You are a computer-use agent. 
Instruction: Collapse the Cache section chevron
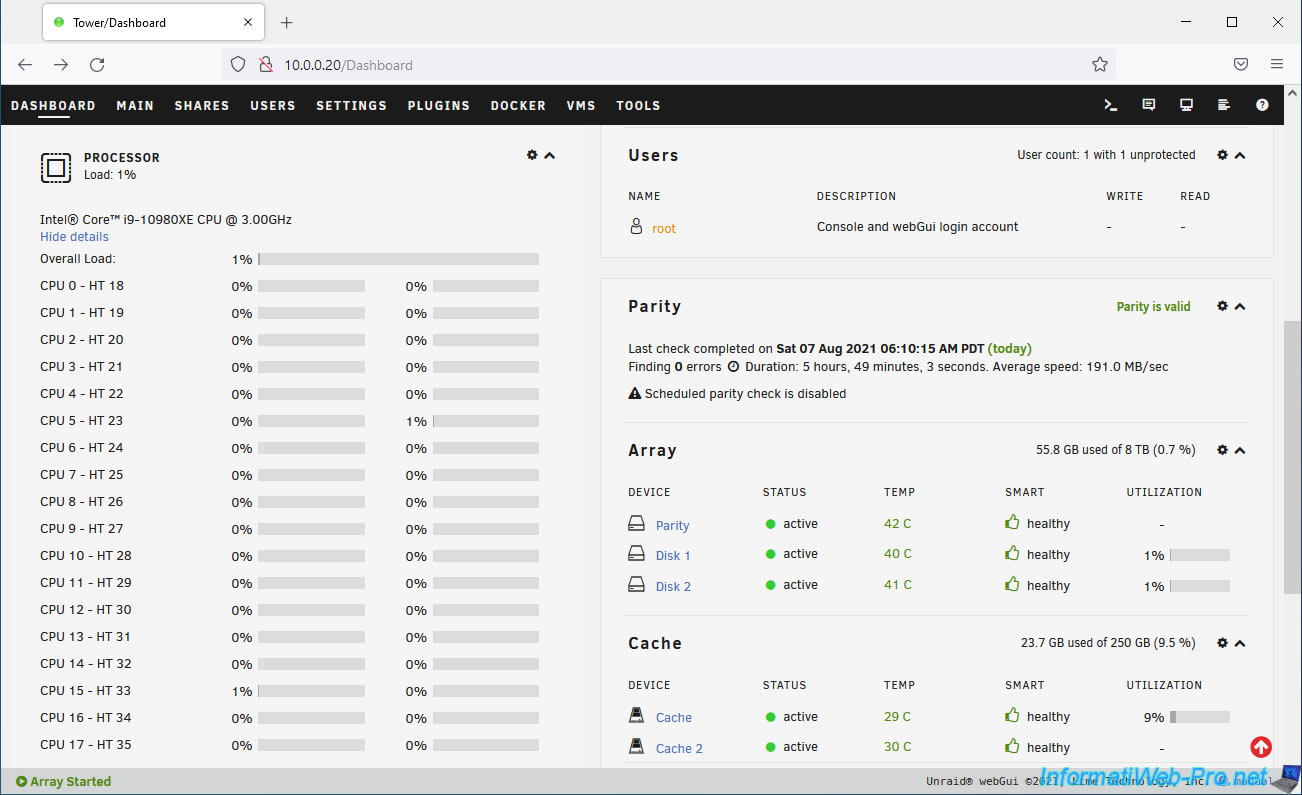[x=1240, y=643]
